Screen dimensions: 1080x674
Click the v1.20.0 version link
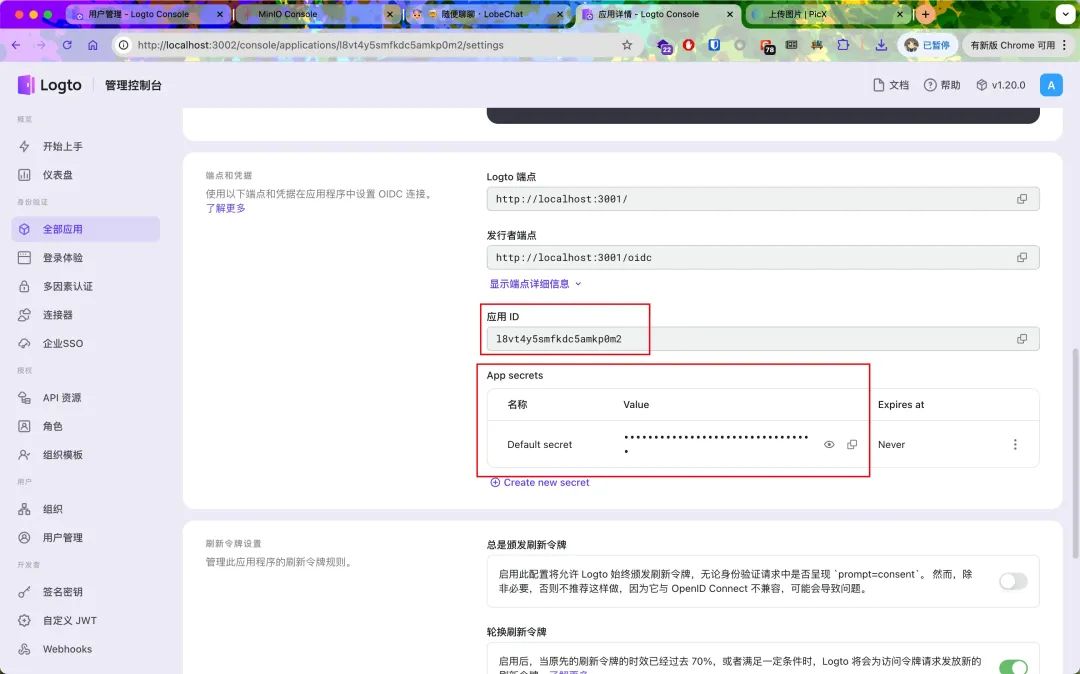coord(1000,85)
